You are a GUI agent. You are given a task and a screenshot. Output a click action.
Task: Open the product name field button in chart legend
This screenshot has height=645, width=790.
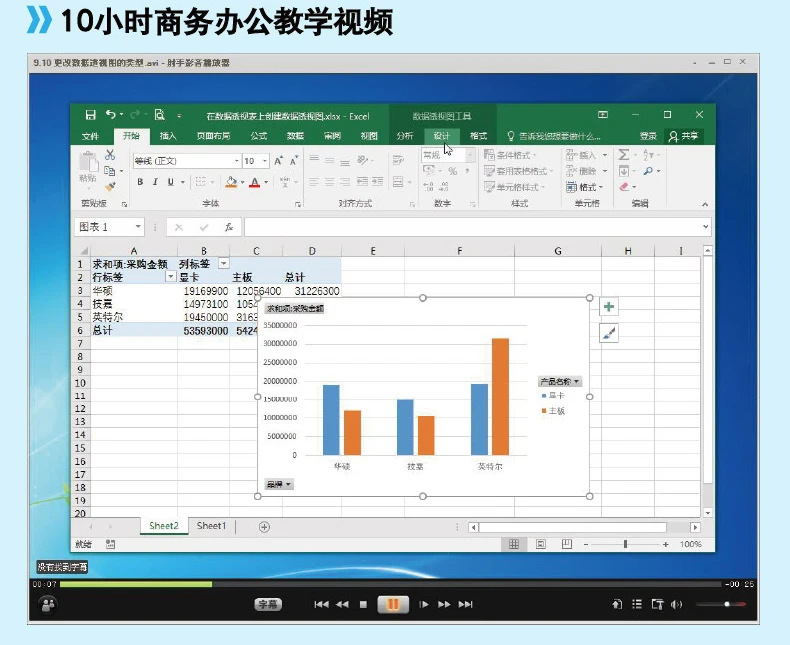coord(560,381)
